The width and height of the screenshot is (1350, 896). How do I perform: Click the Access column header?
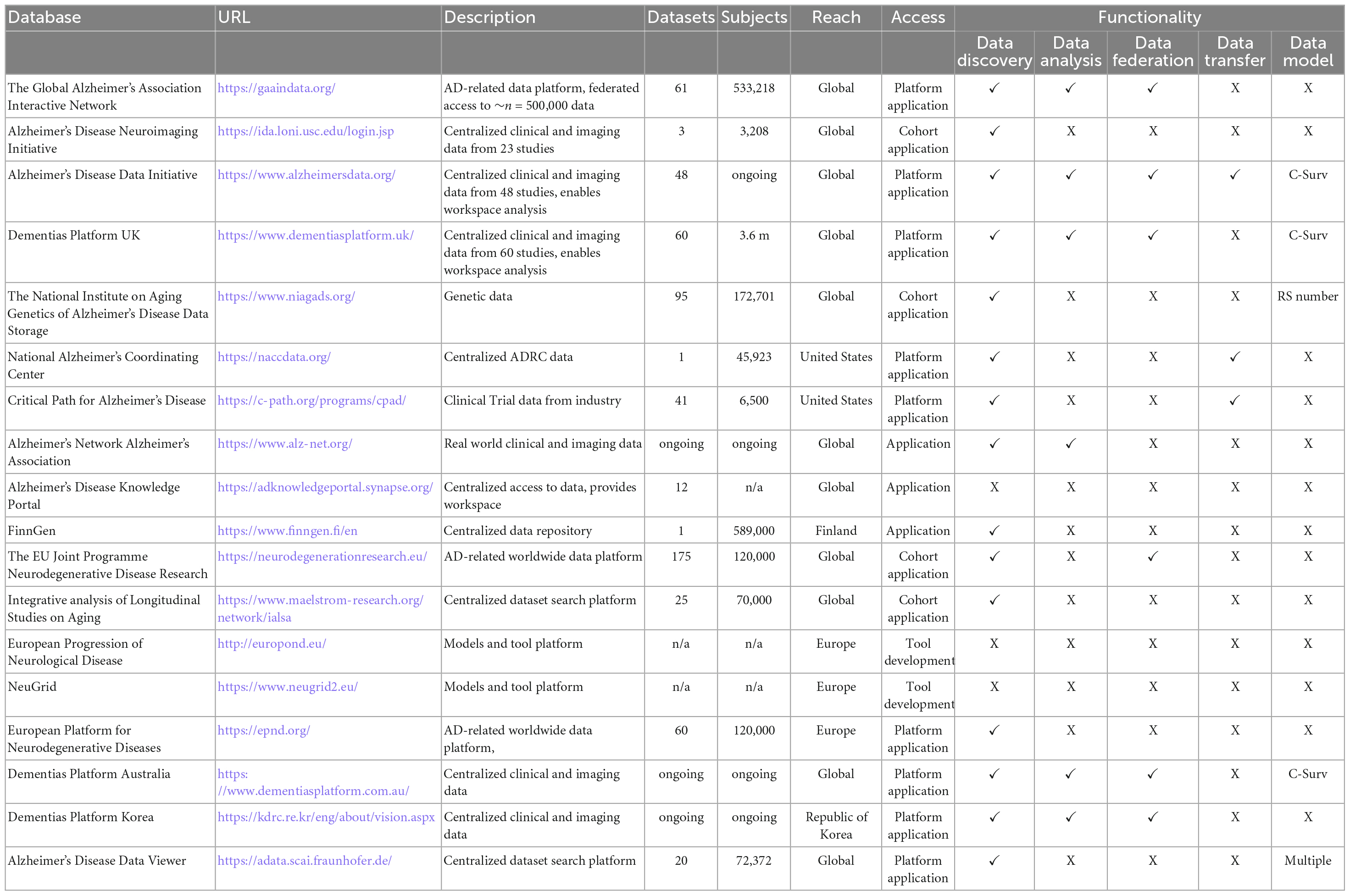coord(918,17)
